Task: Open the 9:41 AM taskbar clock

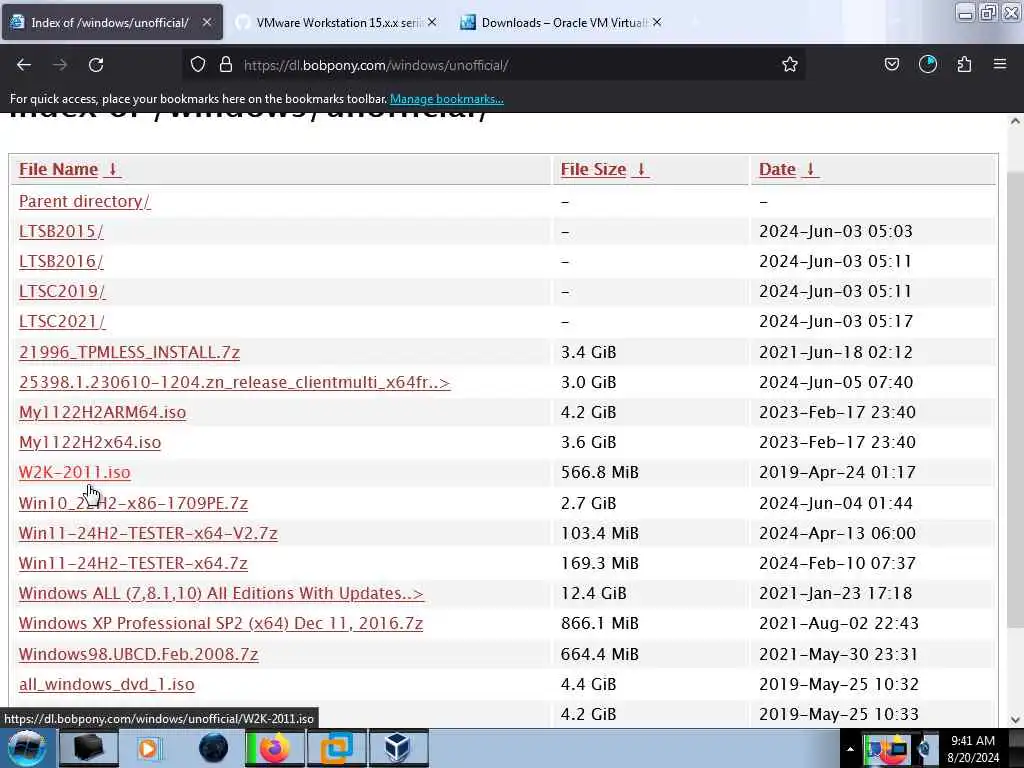Action: (973, 749)
